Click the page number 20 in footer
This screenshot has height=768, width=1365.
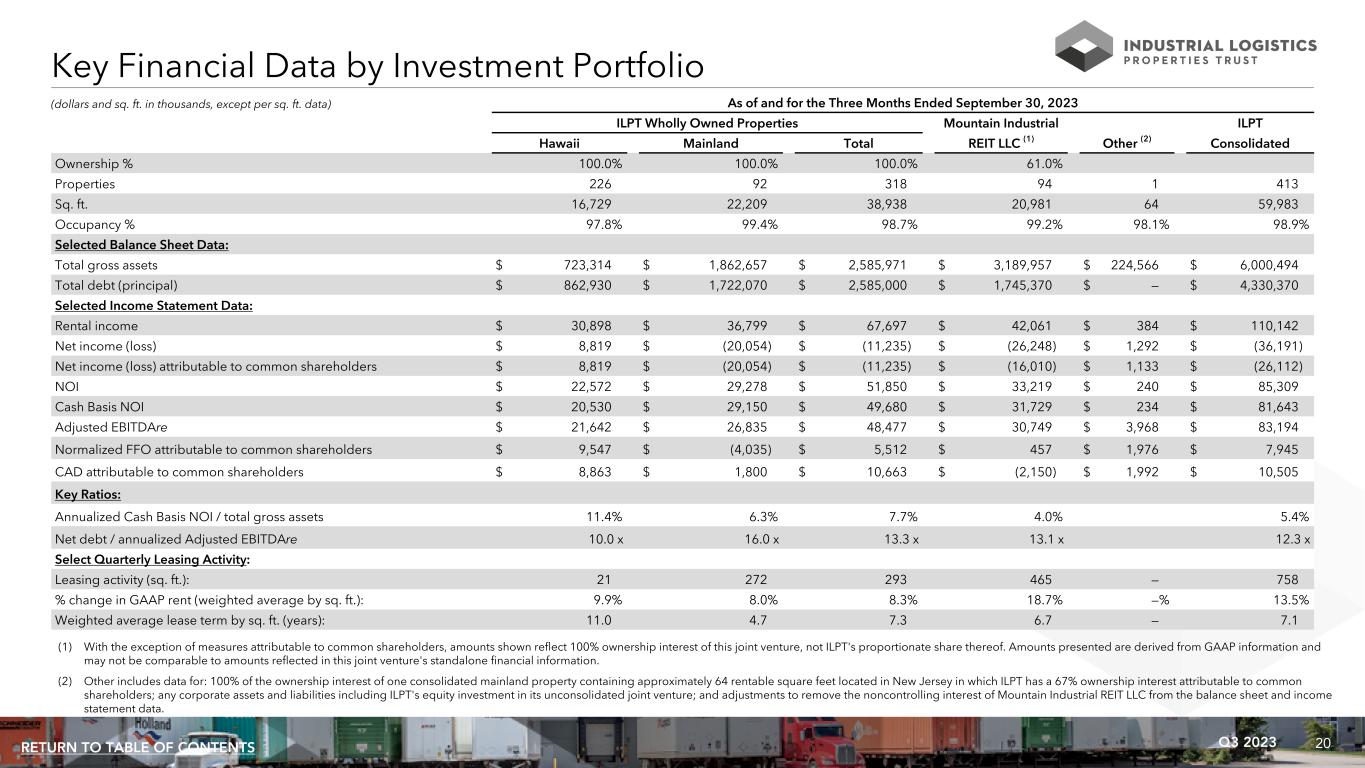coord(1323,743)
